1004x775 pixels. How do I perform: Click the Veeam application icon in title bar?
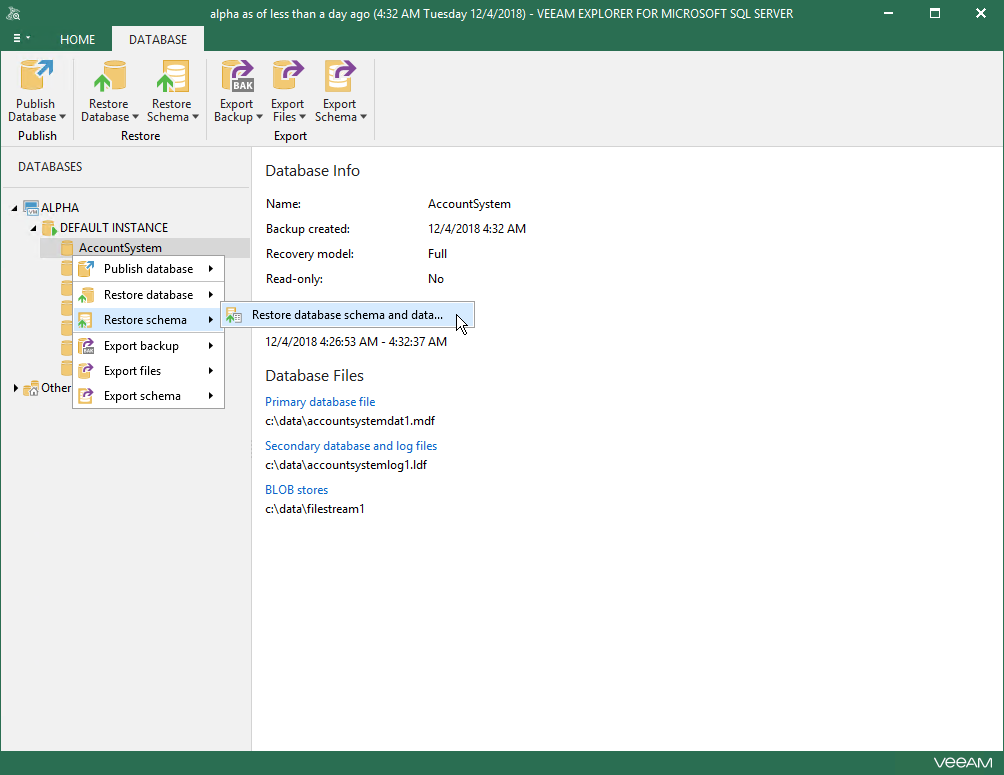(13, 13)
